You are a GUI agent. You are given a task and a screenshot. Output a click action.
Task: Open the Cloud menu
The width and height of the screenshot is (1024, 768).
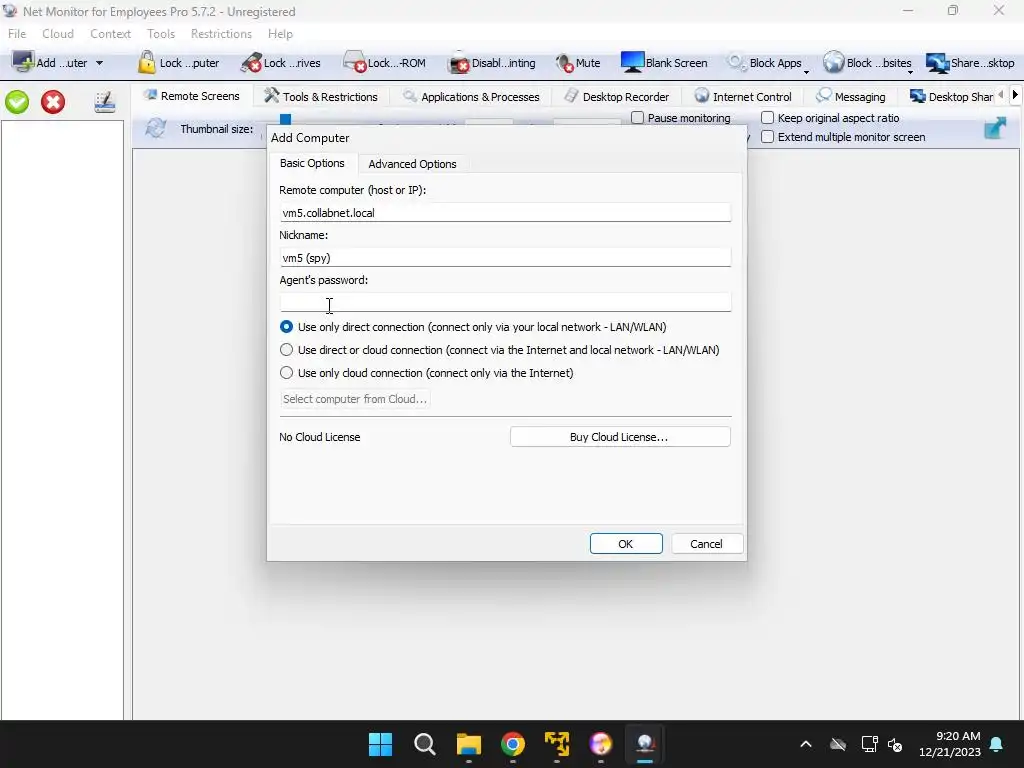[x=58, y=33]
